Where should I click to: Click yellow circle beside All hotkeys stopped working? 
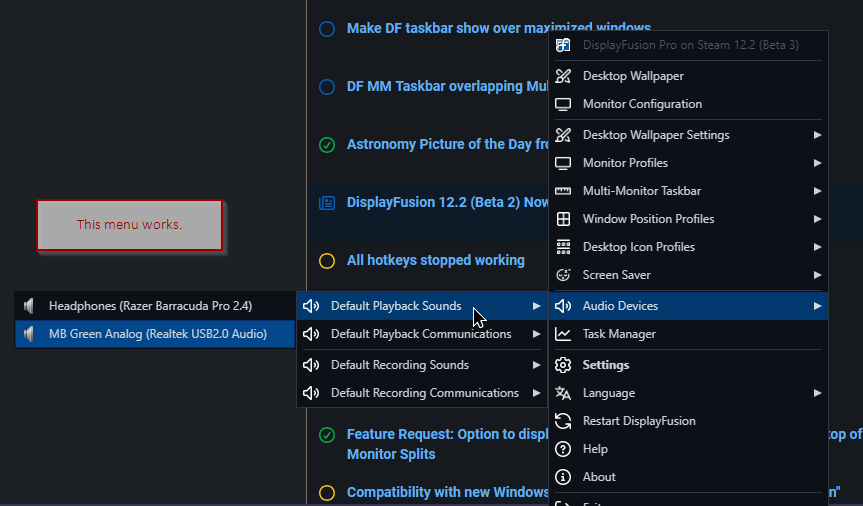pos(327,261)
